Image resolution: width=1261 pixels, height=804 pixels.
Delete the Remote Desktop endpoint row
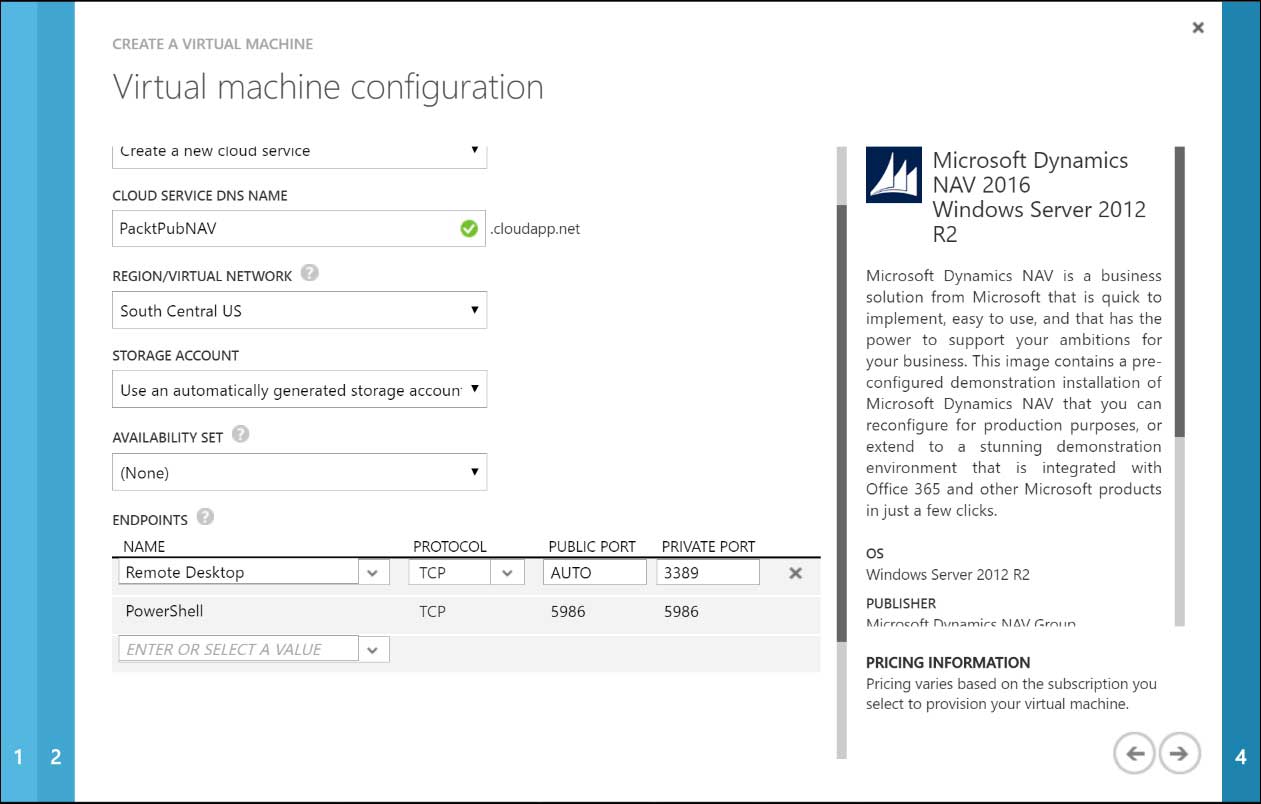pos(794,573)
